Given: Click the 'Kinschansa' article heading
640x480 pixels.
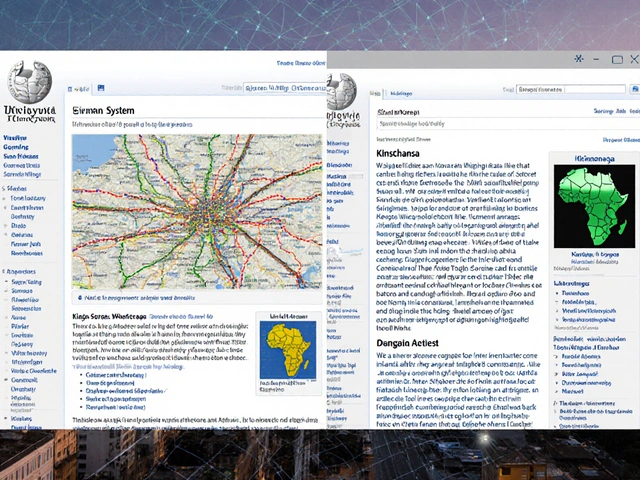Looking at the screenshot, I should (398, 153).
